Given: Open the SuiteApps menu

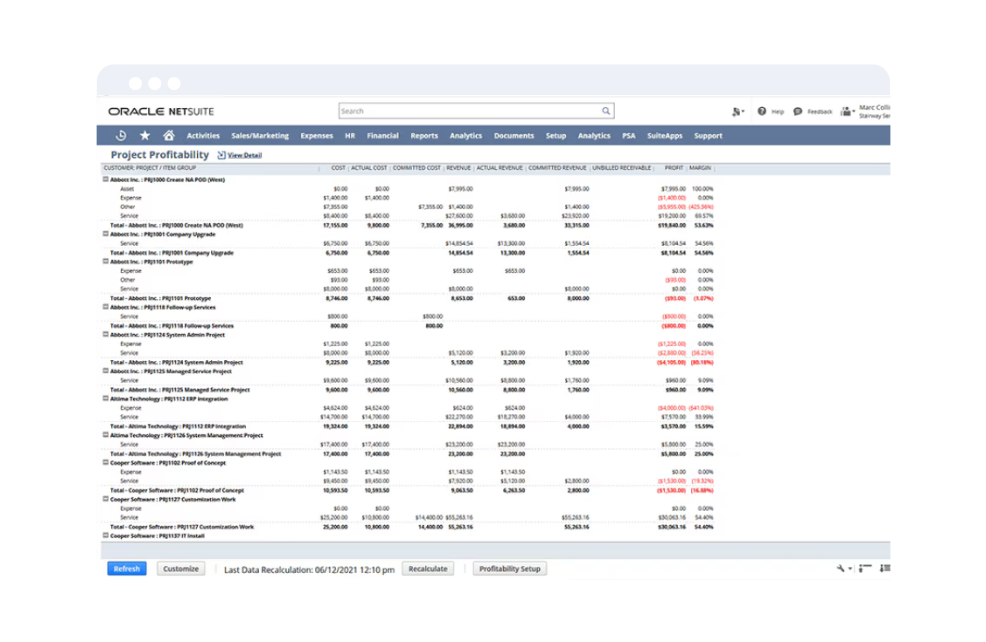Looking at the screenshot, I should (x=664, y=136).
